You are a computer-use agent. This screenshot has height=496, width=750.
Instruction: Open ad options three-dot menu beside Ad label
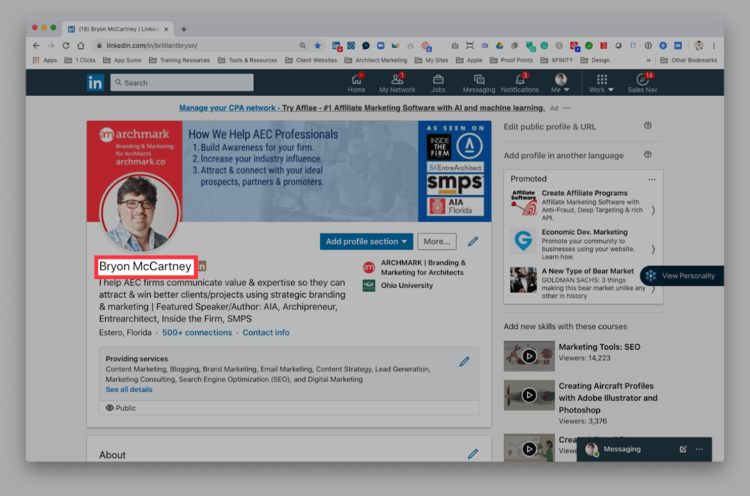click(566, 108)
